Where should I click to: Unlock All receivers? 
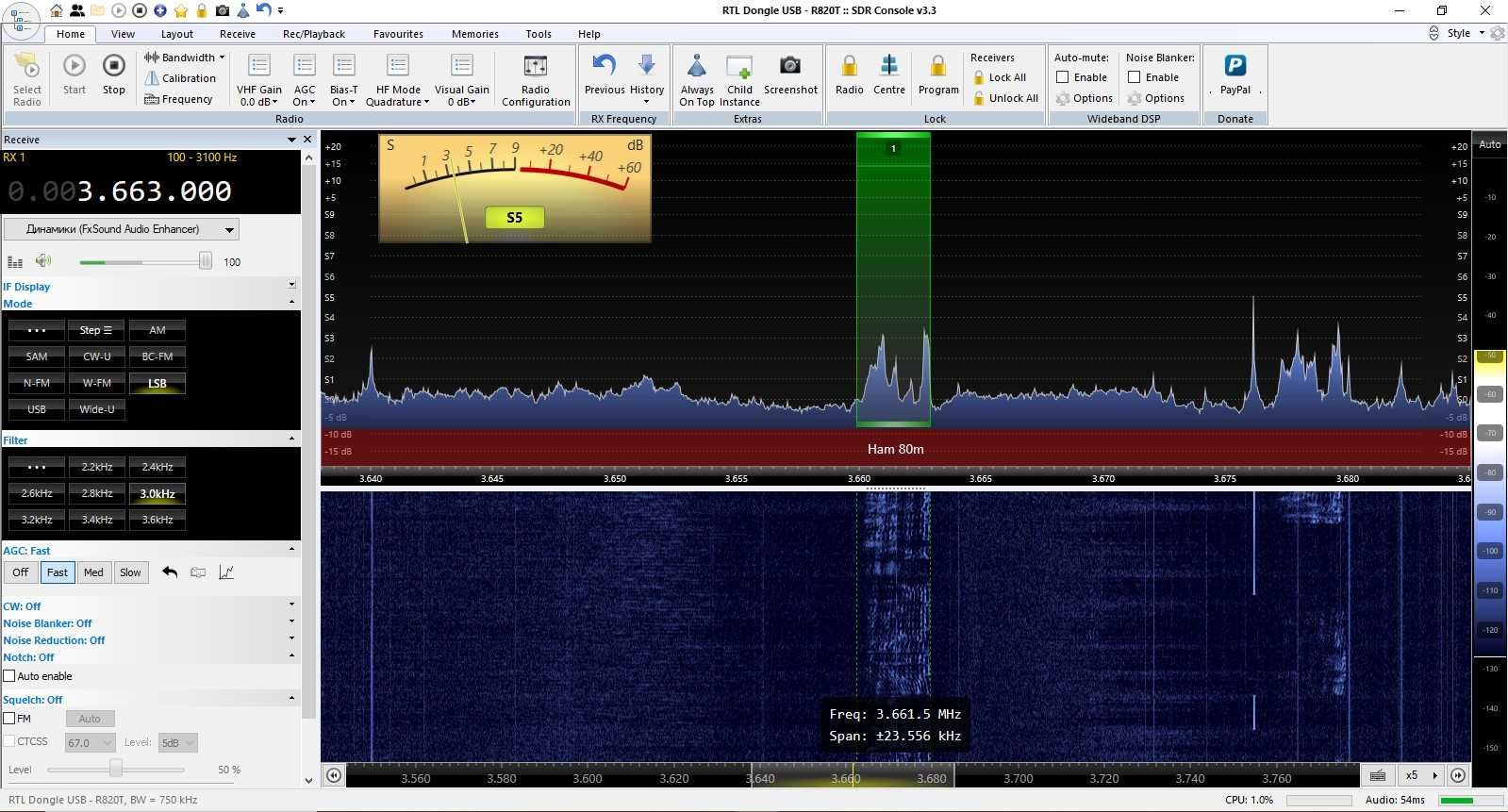coord(1005,98)
